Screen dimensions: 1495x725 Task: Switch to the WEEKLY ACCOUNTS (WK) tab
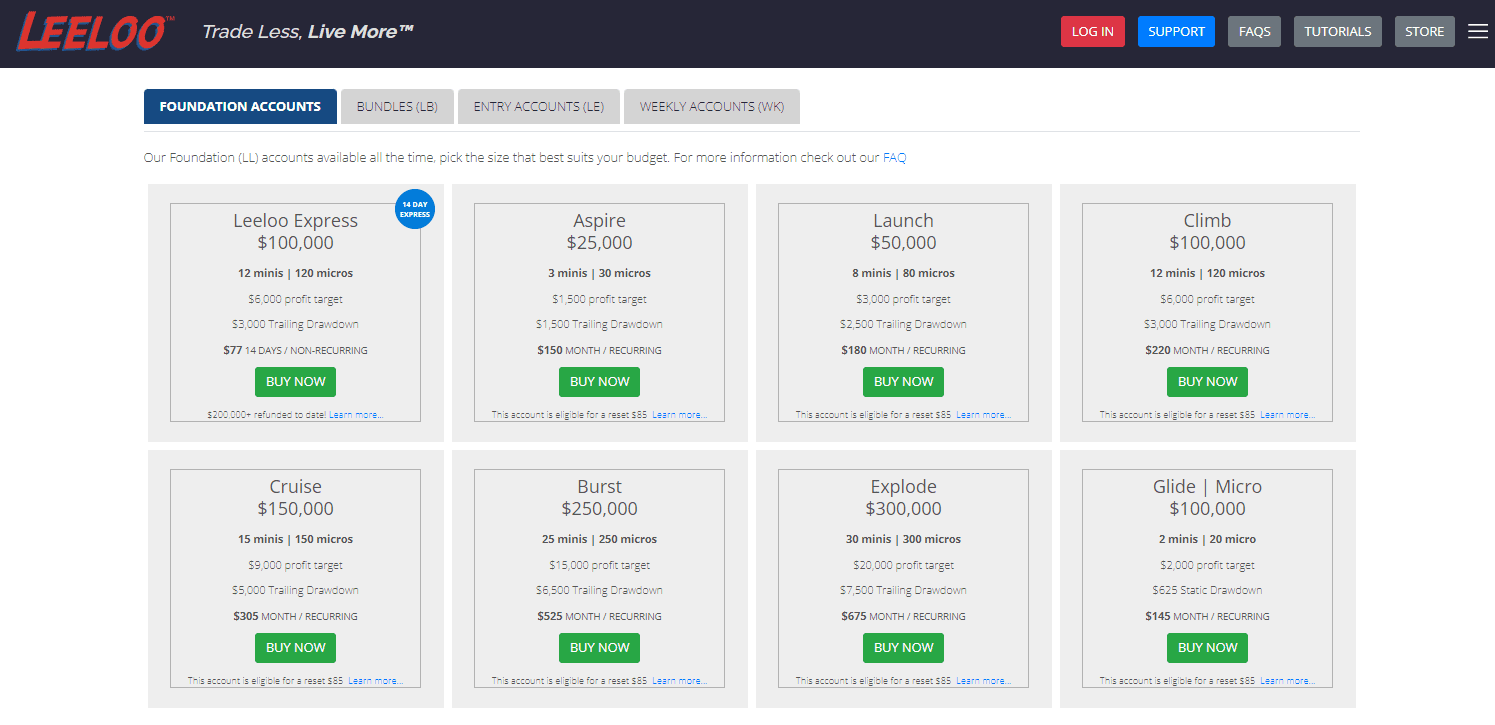click(x=711, y=106)
